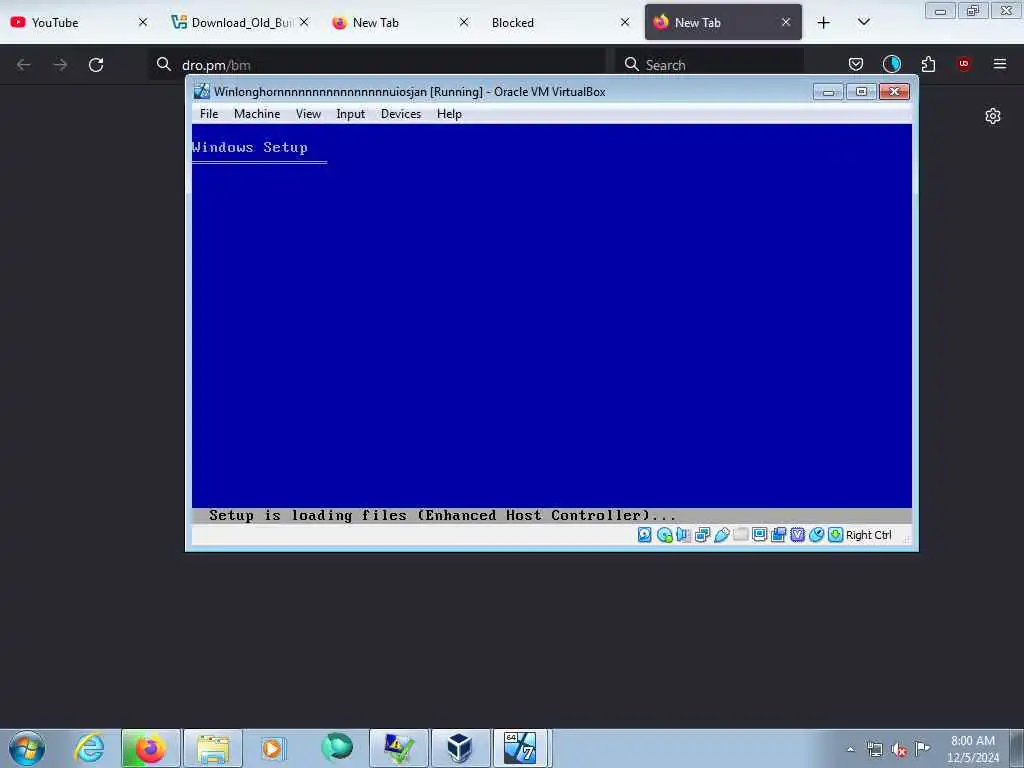Click the display indicator in VirtualBox status bar
Viewport: 1024px width, 768px height.
click(760, 535)
